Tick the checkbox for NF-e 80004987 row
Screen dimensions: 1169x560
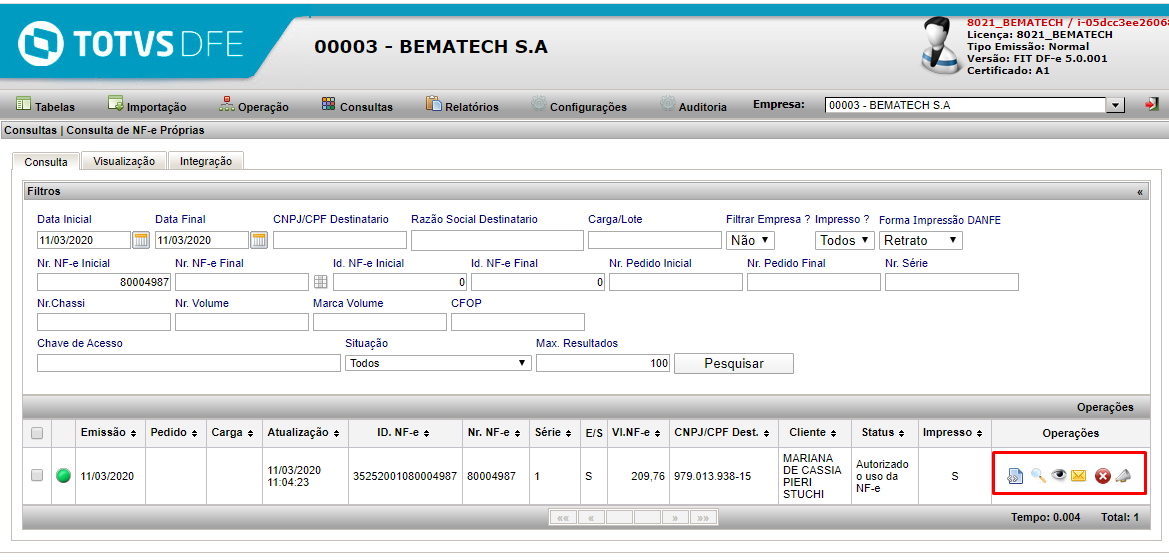tap(37, 476)
